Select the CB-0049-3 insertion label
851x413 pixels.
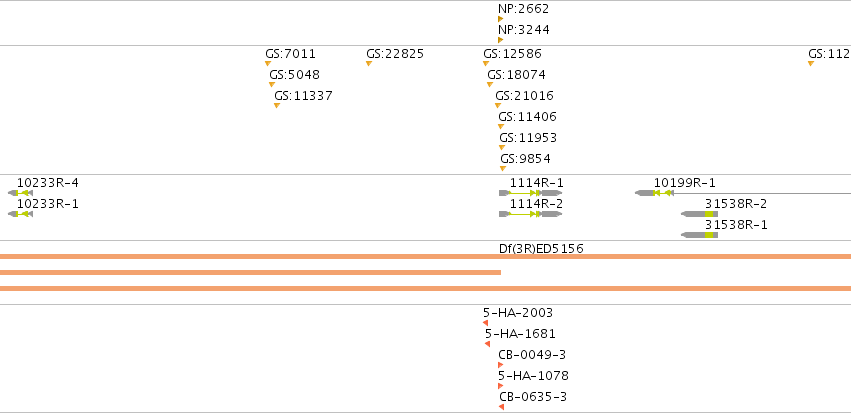click(532, 355)
